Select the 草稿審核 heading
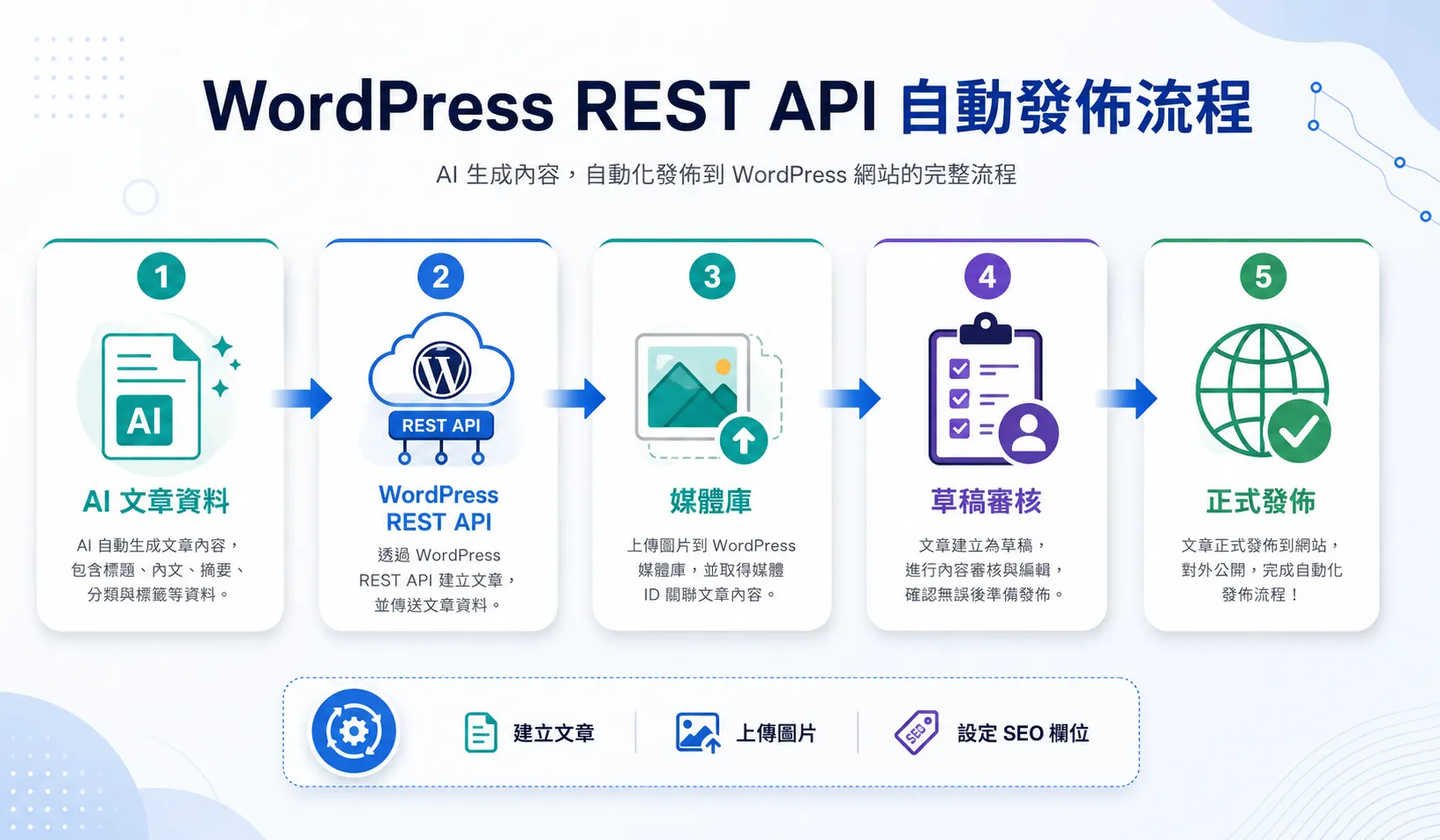The width and height of the screenshot is (1440, 840). pos(987,502)
